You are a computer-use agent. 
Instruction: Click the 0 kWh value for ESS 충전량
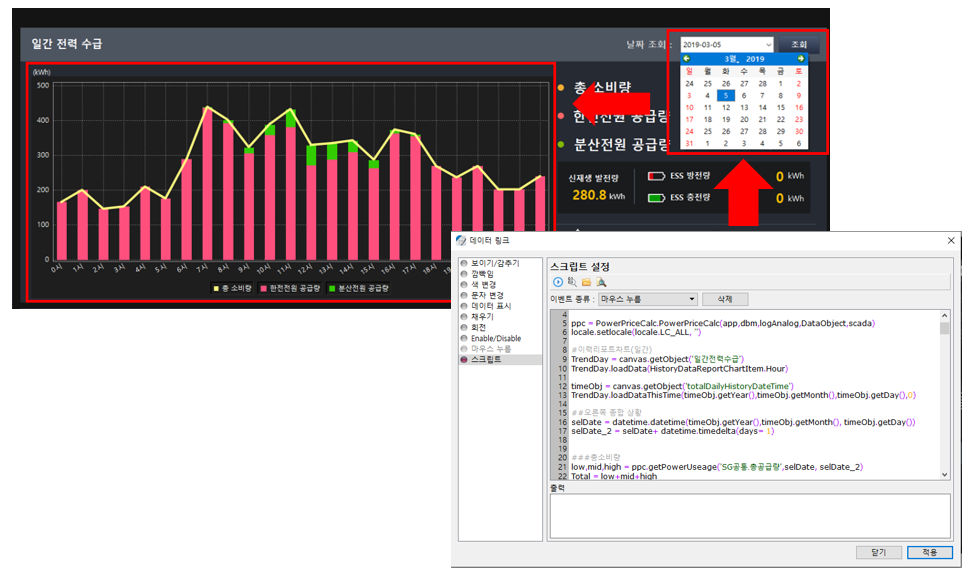tap(790, 198)
